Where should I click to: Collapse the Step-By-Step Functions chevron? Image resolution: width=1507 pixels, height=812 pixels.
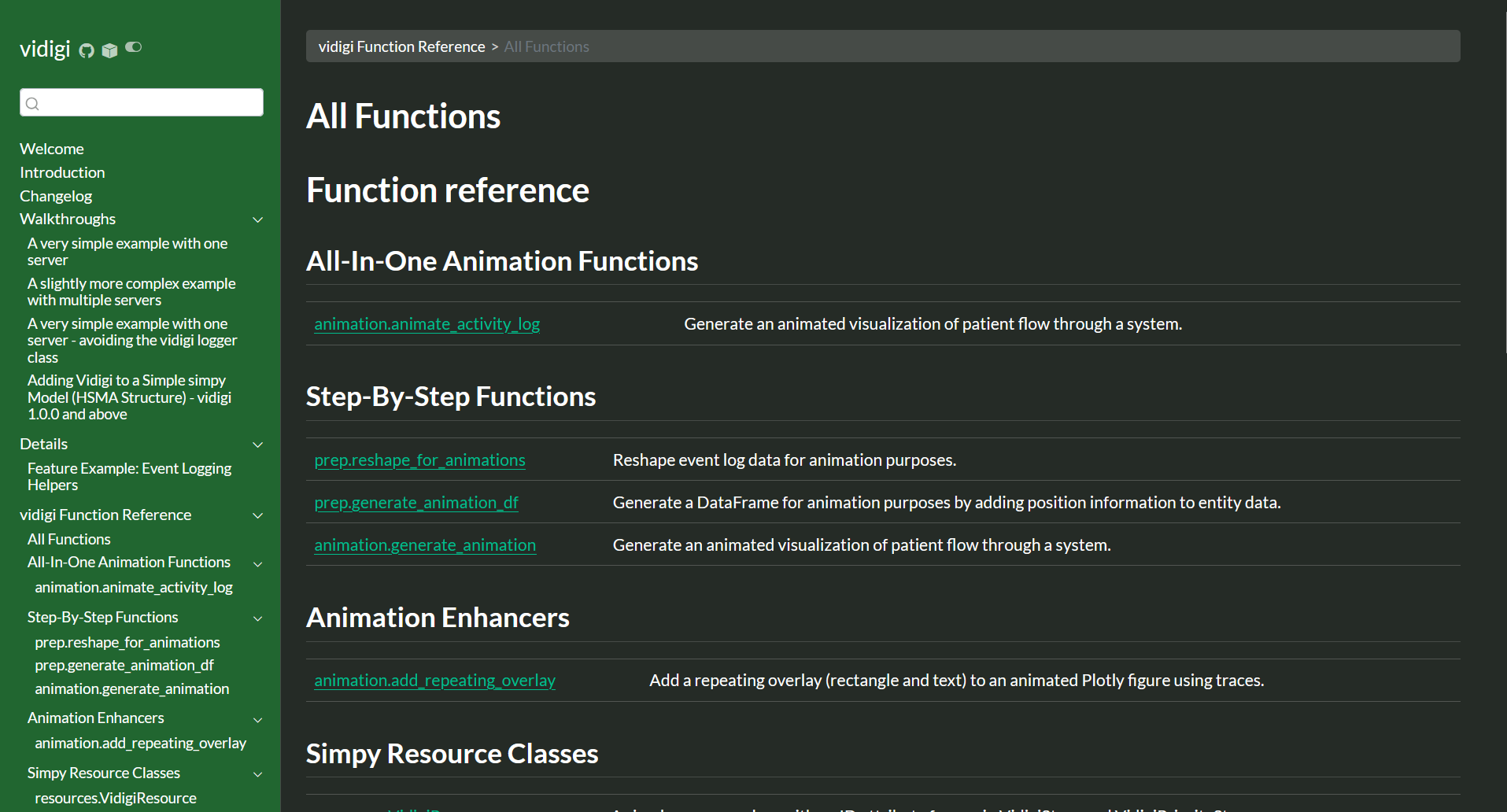pyautogui.click(x=257, y=618)
